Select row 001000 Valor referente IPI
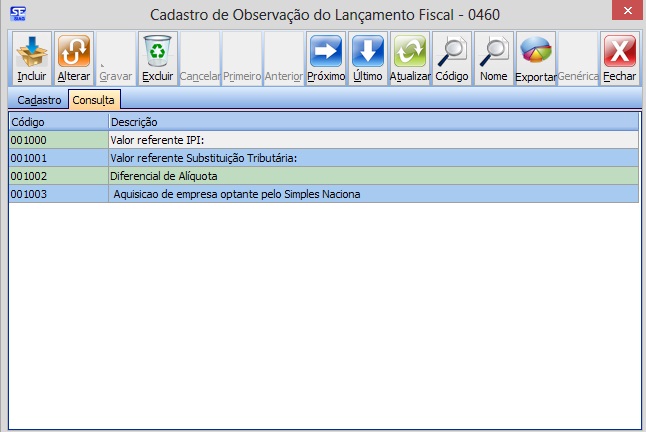Screen dimensions: 646x432 pyautogui.click(x=372, y=140)
